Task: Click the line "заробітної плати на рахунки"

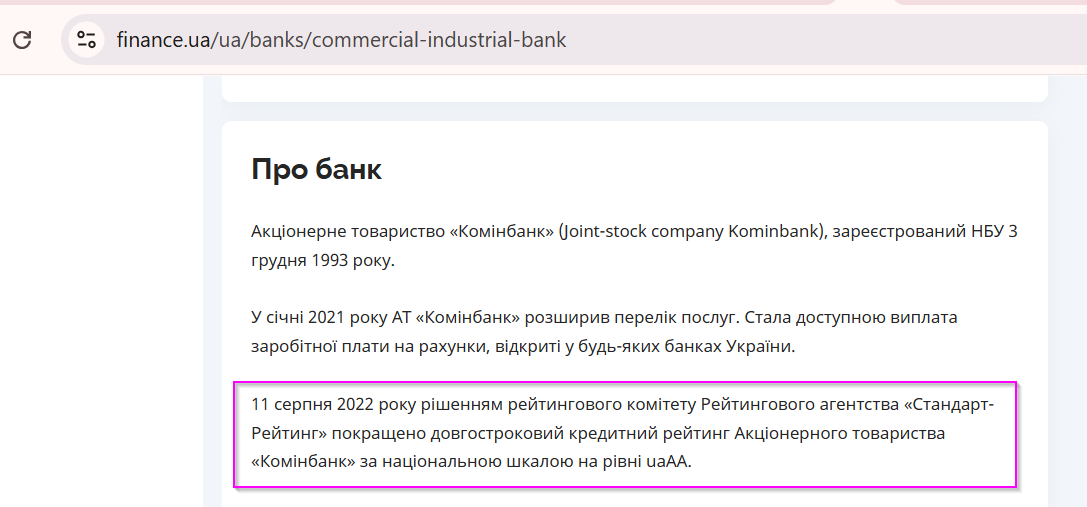Action: point(369,347)
